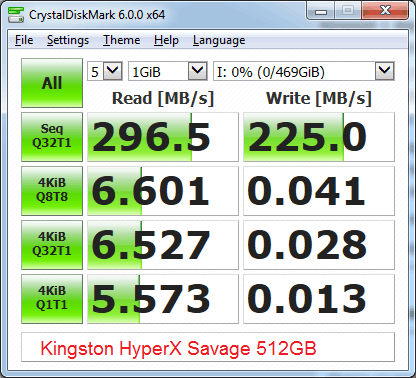Click the Seq write result 225.0
416x378 pixels.
click(319, 137)
